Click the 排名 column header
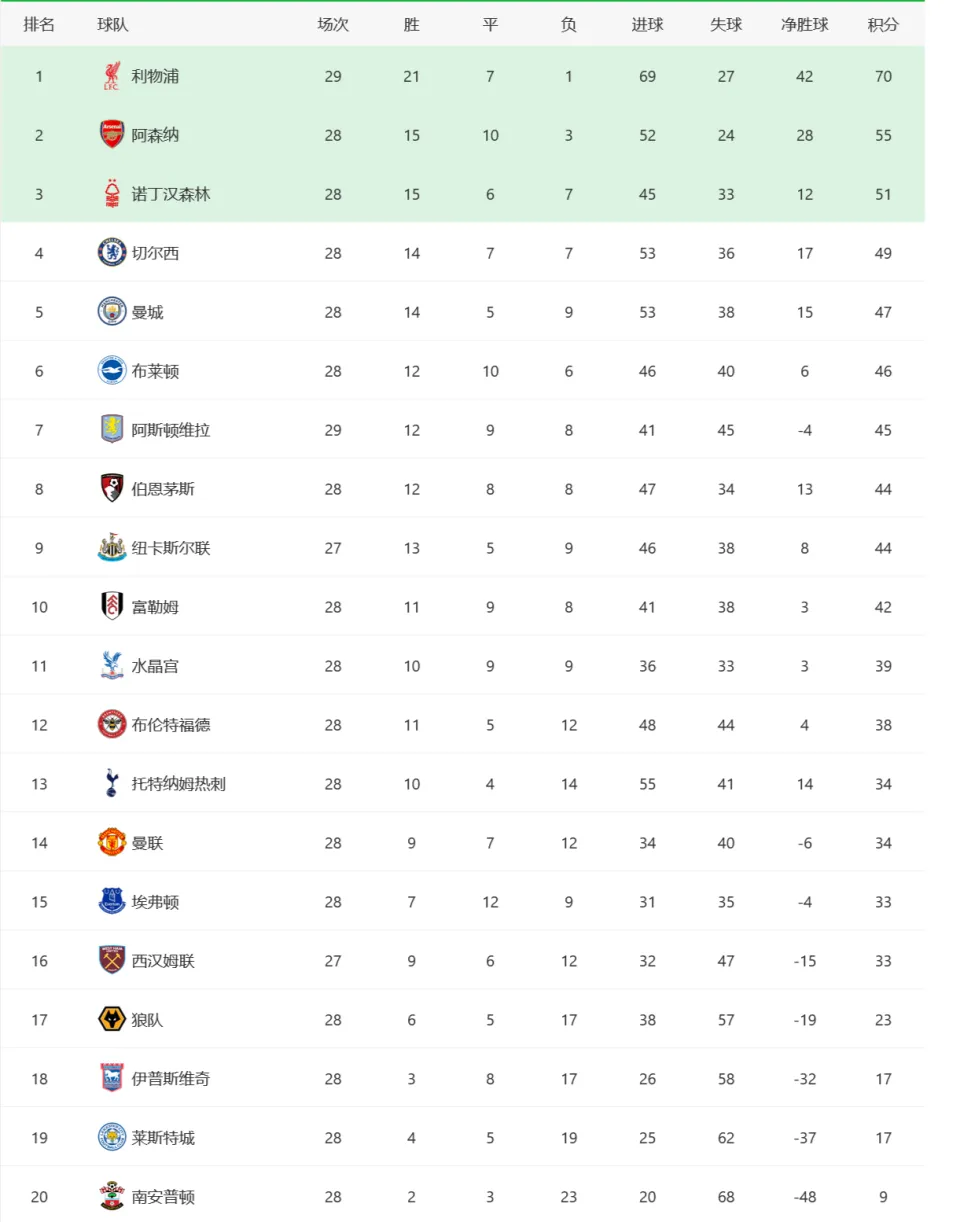Image resolution: width=960 pixels, height=1222 pixels. pyautogui.click(x=39, y=25)
